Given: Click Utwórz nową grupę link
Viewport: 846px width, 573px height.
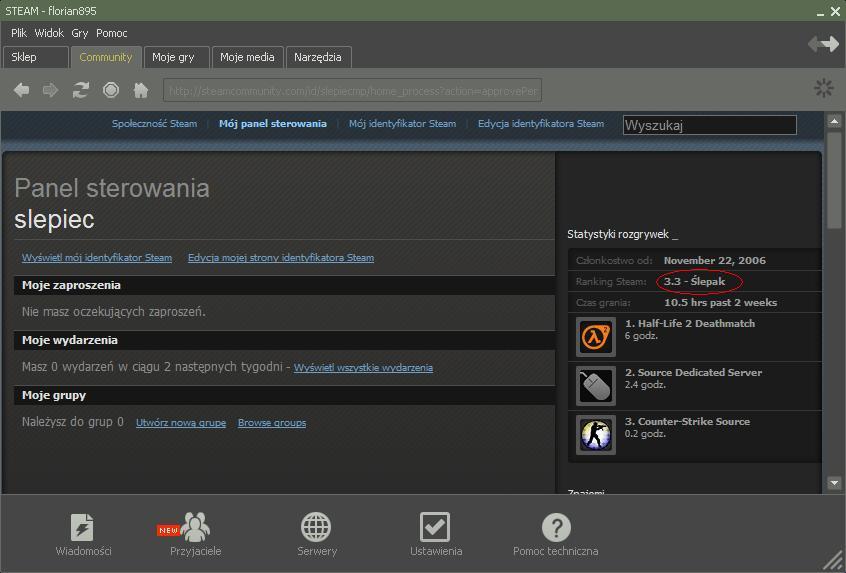Looking at the screenshot, I should click(181, 423).
